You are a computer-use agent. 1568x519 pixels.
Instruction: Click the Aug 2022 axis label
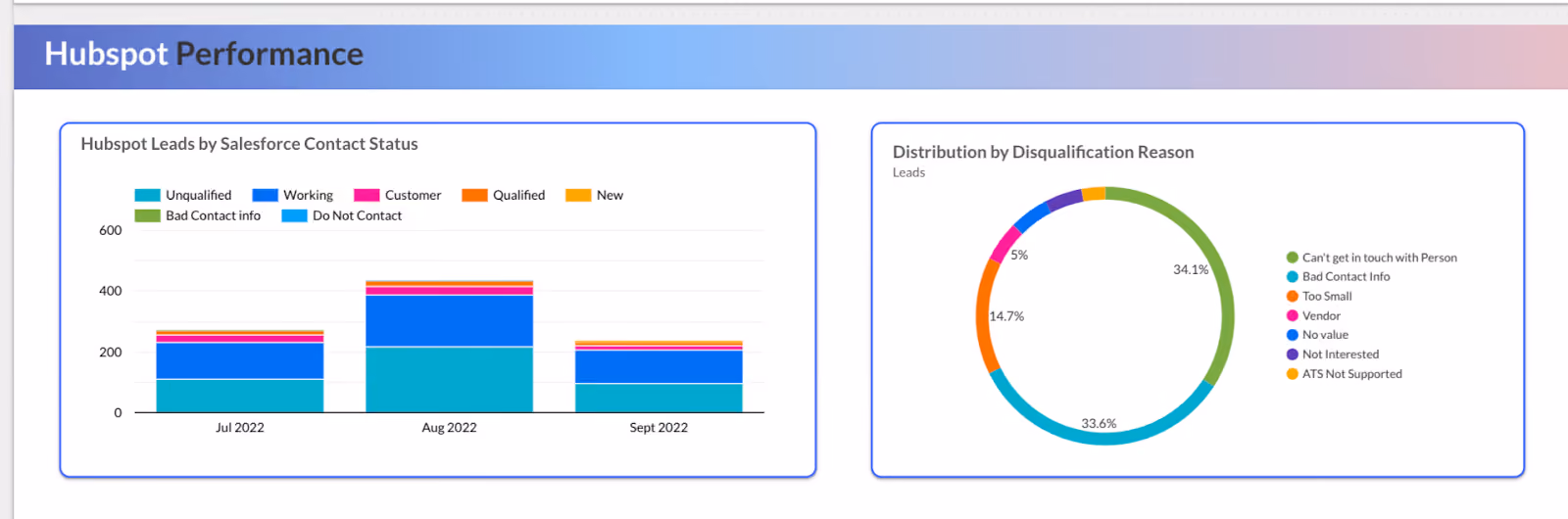[x=449, y=427]
